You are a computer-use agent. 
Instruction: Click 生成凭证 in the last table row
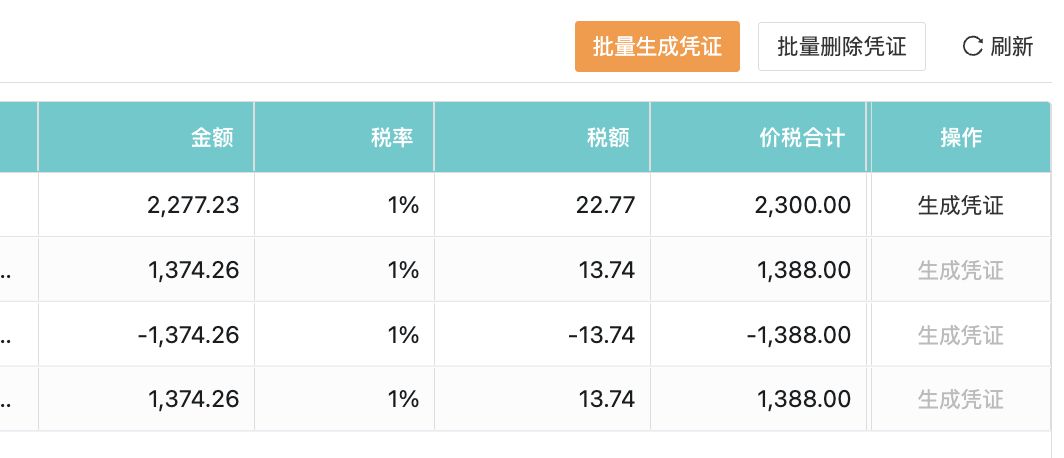tap(960, 399)
